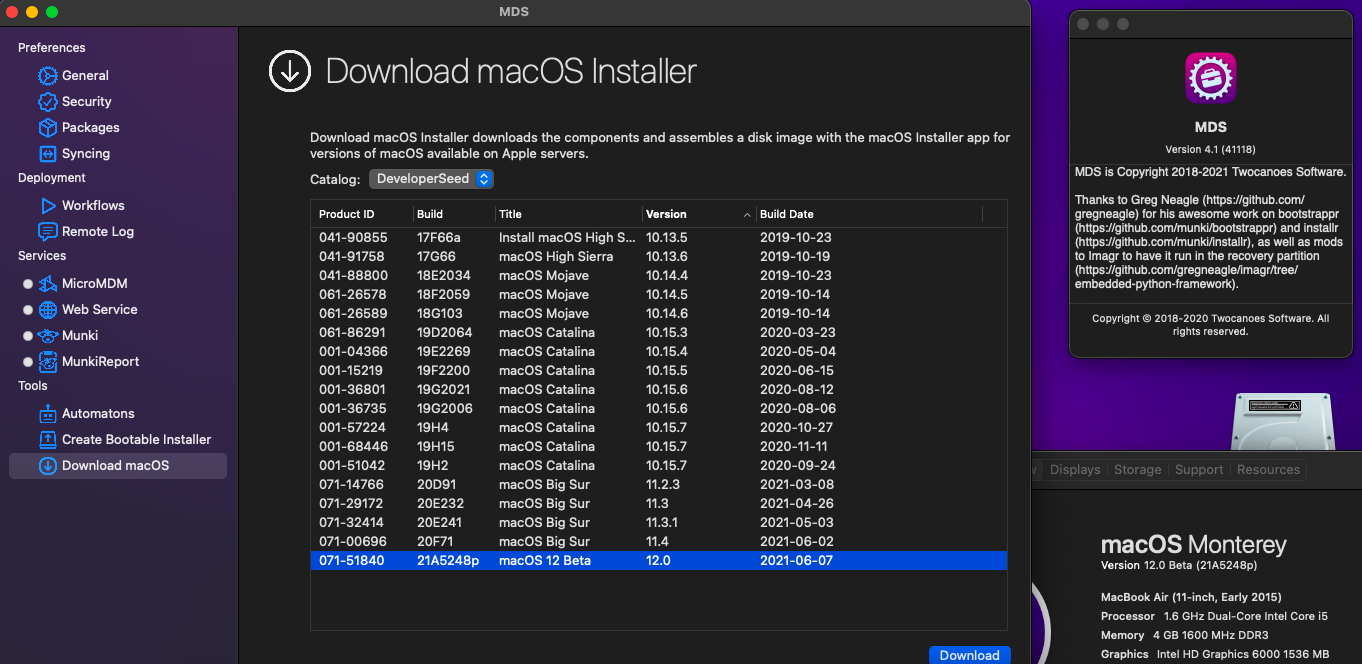Screen dimensions: 1362x664
Task: Click the MDS app icon in About window
Action: pos(1211,78)
